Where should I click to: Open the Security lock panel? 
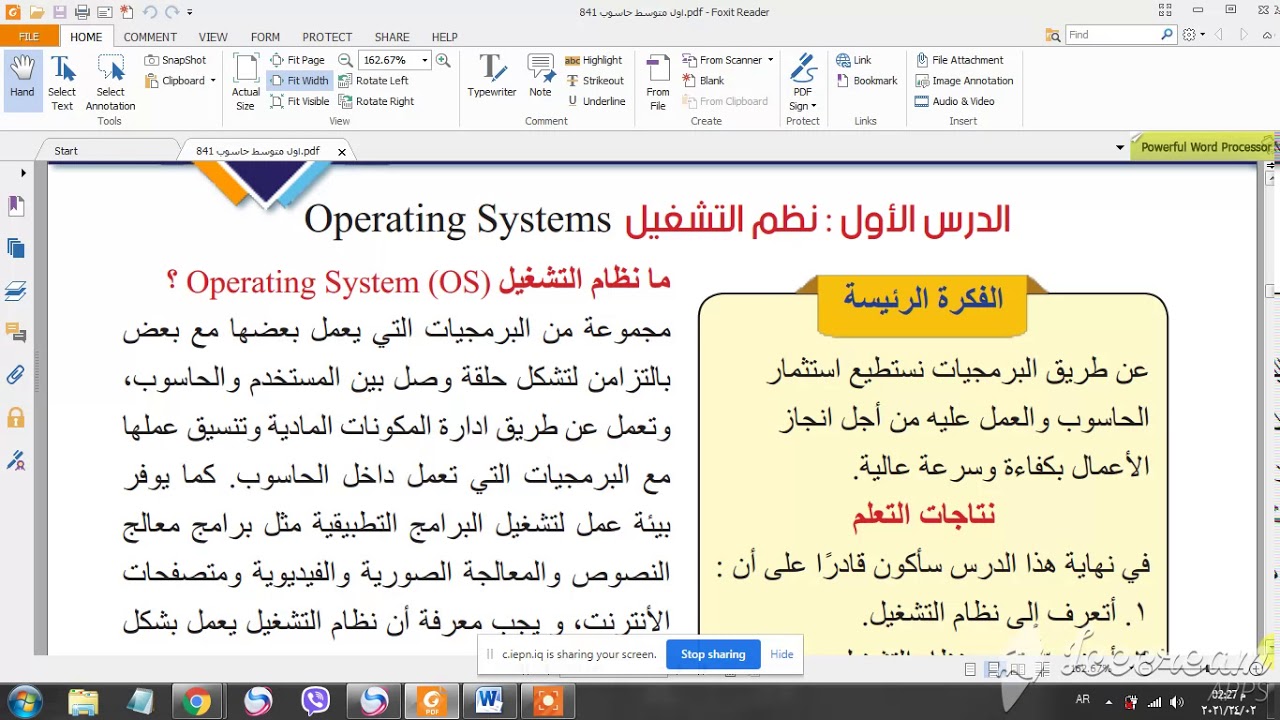pyautogui.click(x=15, y=417)
